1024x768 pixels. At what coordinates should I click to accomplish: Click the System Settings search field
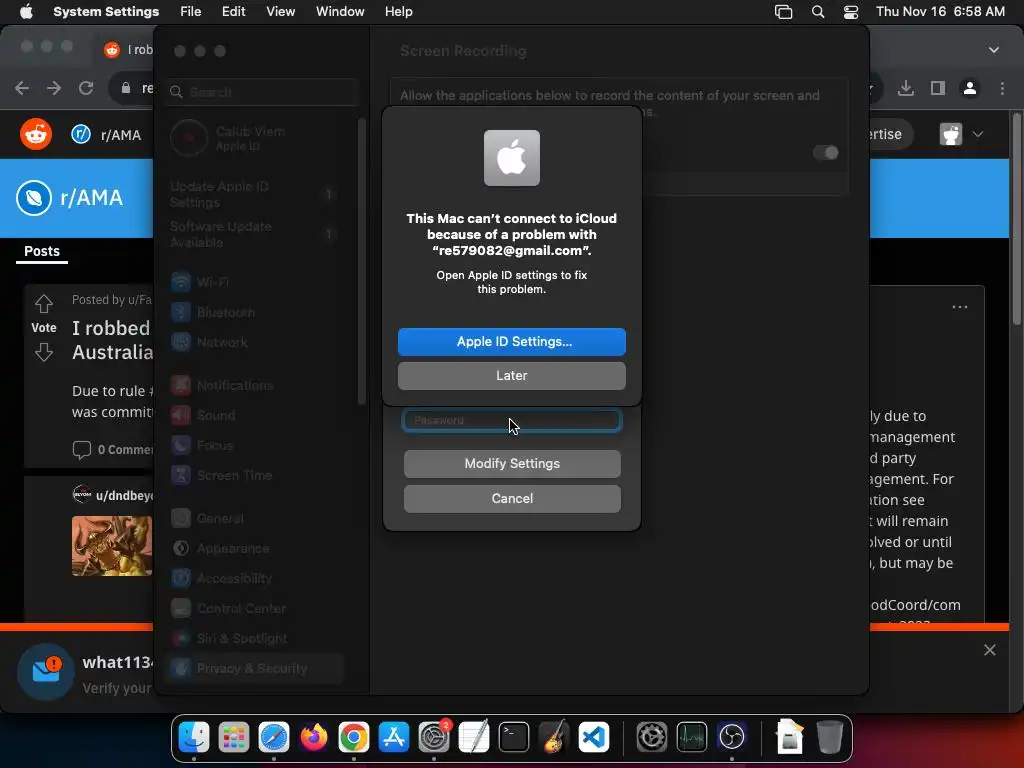tap(263, 92)
